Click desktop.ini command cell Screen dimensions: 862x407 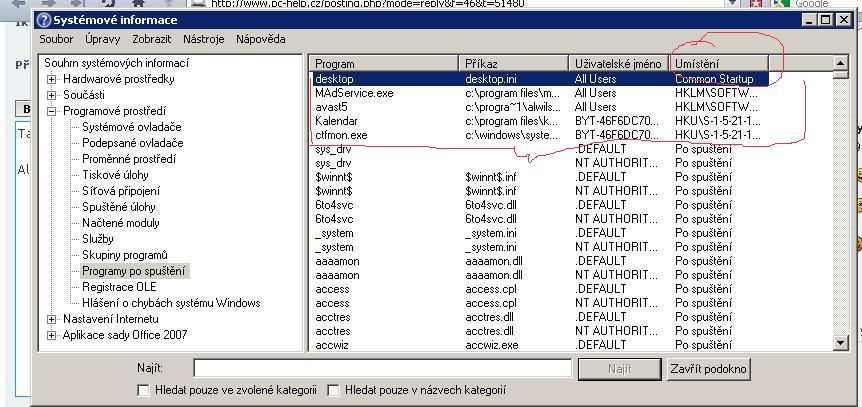click(x=491, y=79)
